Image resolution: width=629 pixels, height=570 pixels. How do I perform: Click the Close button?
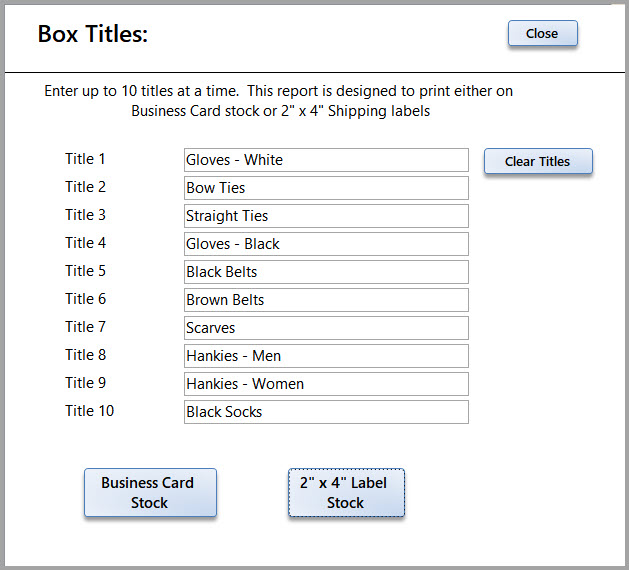(x=543, y=33)
